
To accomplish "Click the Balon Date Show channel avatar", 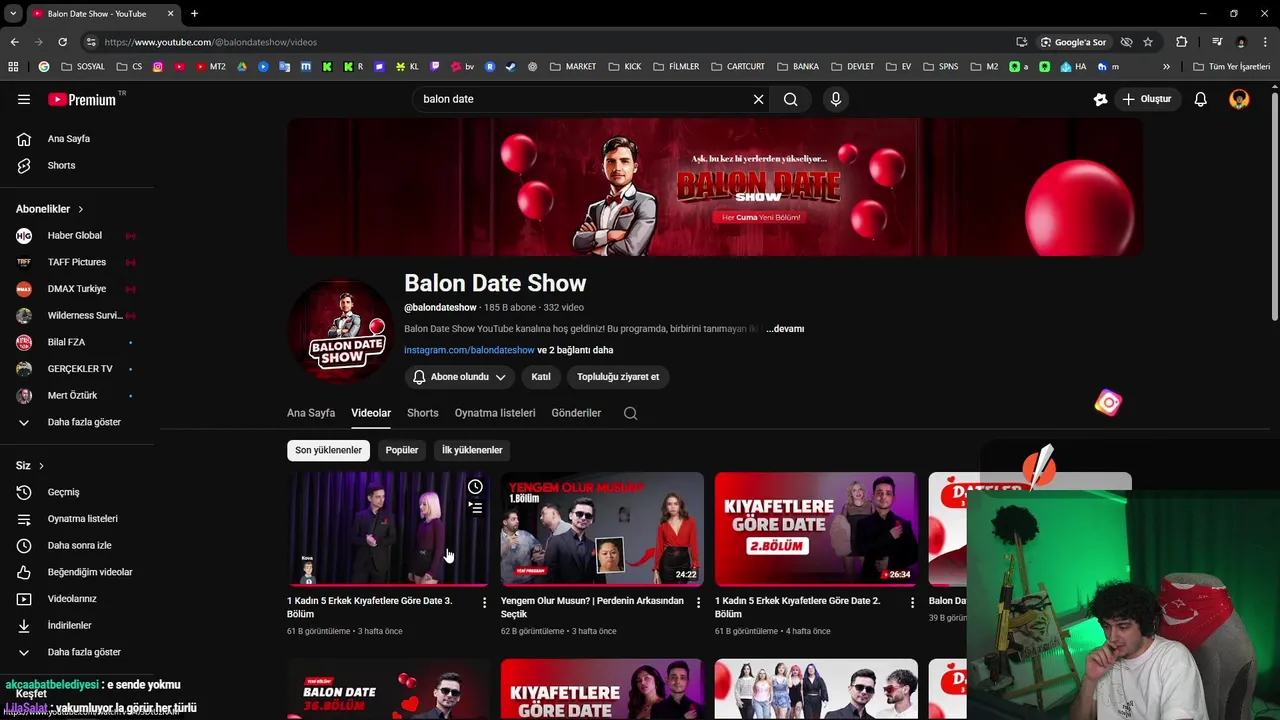I will (x=340, y=331).
